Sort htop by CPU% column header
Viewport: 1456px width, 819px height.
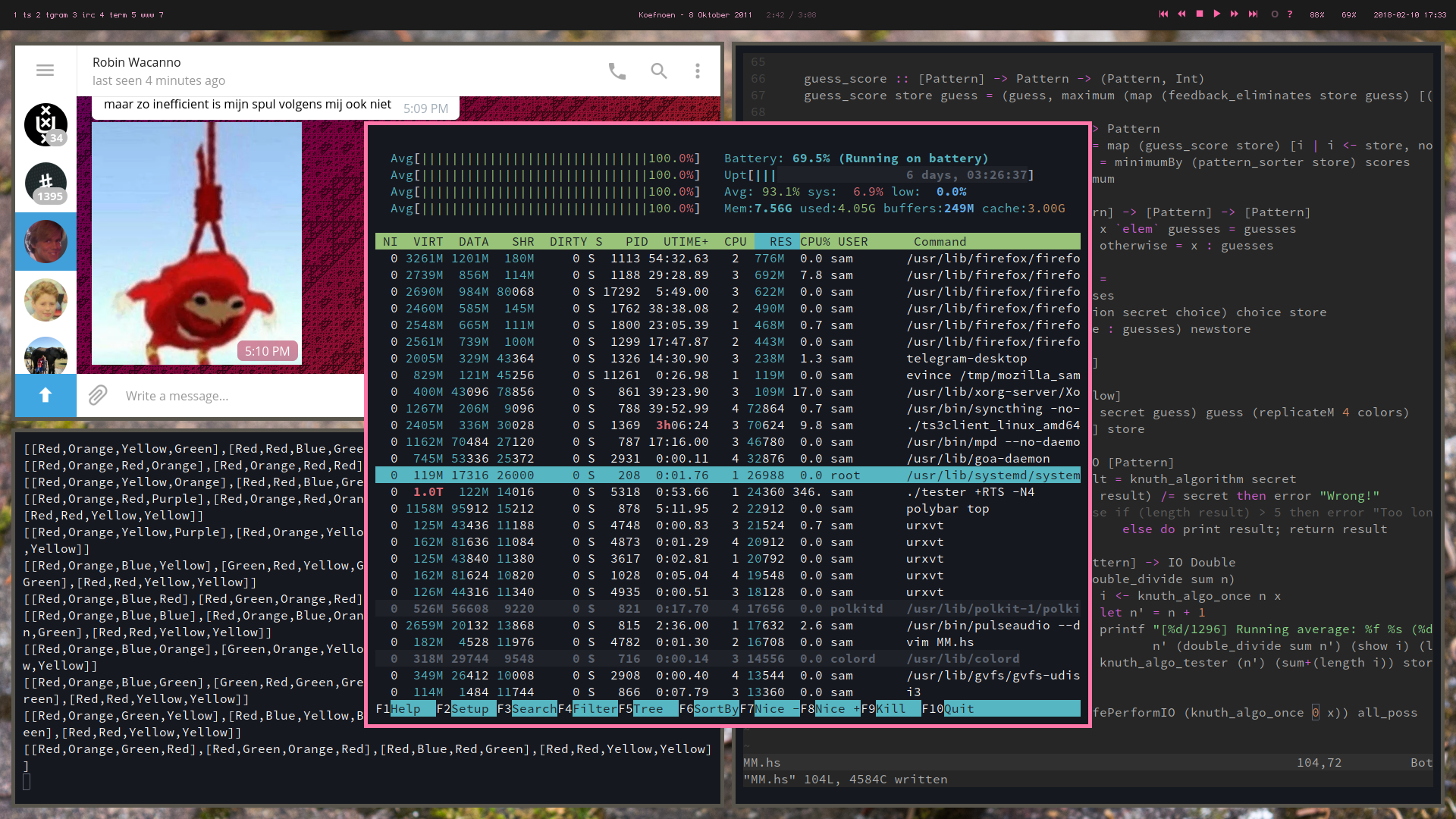point(814,242)
